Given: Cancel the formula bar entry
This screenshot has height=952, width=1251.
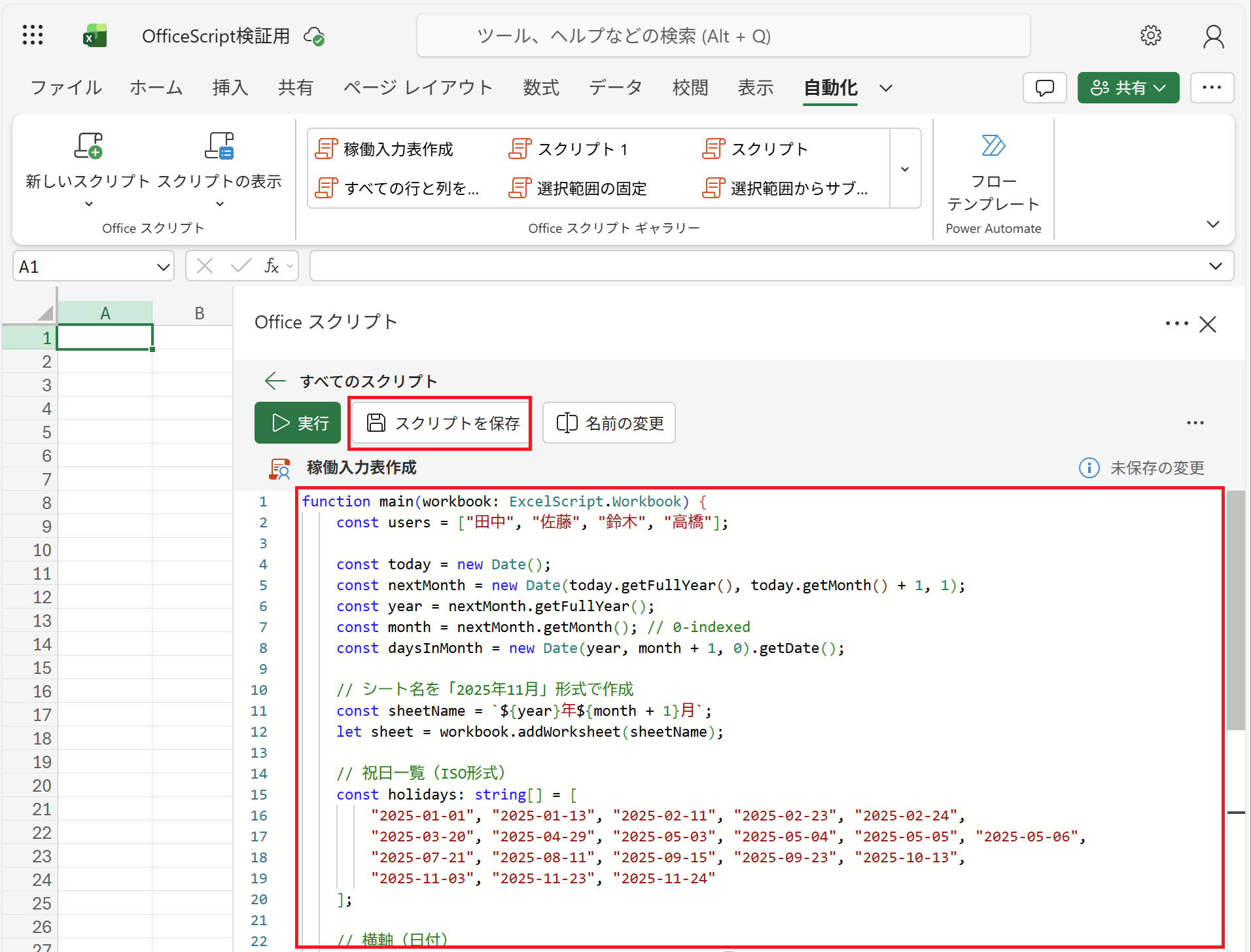Looking at the screenshot, I should [x=205, y=266].
